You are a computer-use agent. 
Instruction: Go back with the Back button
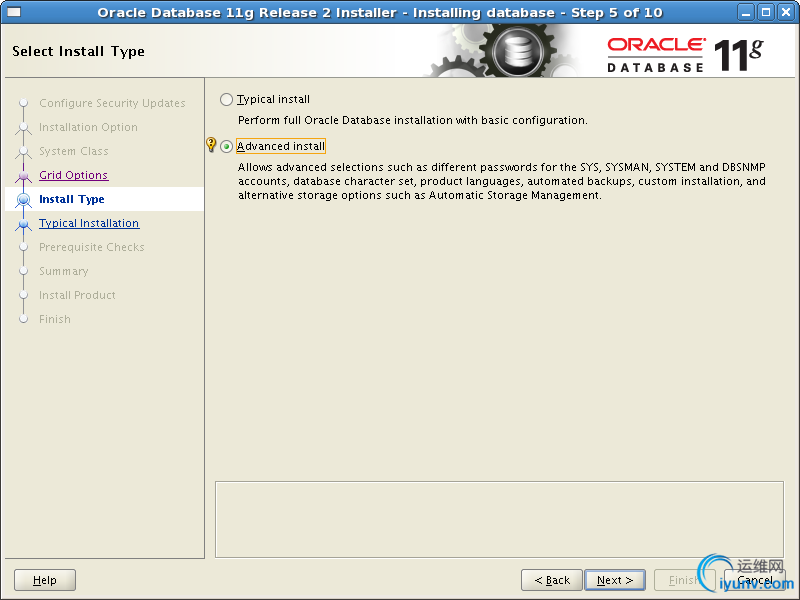(x=552, y=580)
